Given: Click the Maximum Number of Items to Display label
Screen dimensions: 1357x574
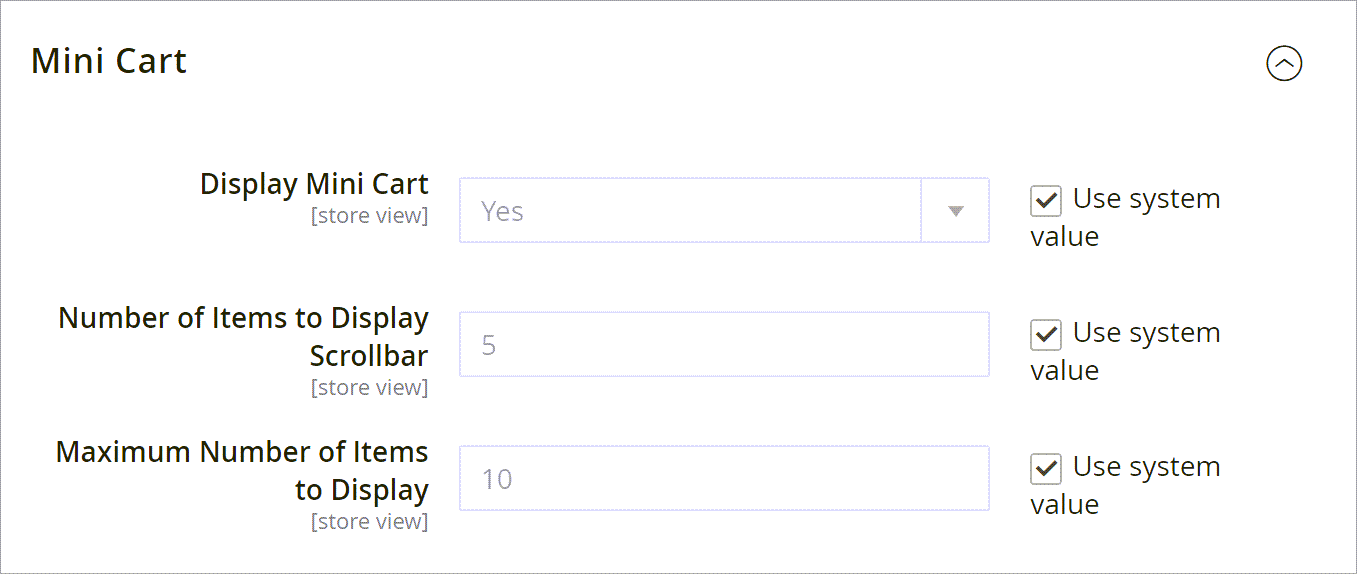Looking at the screenshot, I should pos(242,471).
